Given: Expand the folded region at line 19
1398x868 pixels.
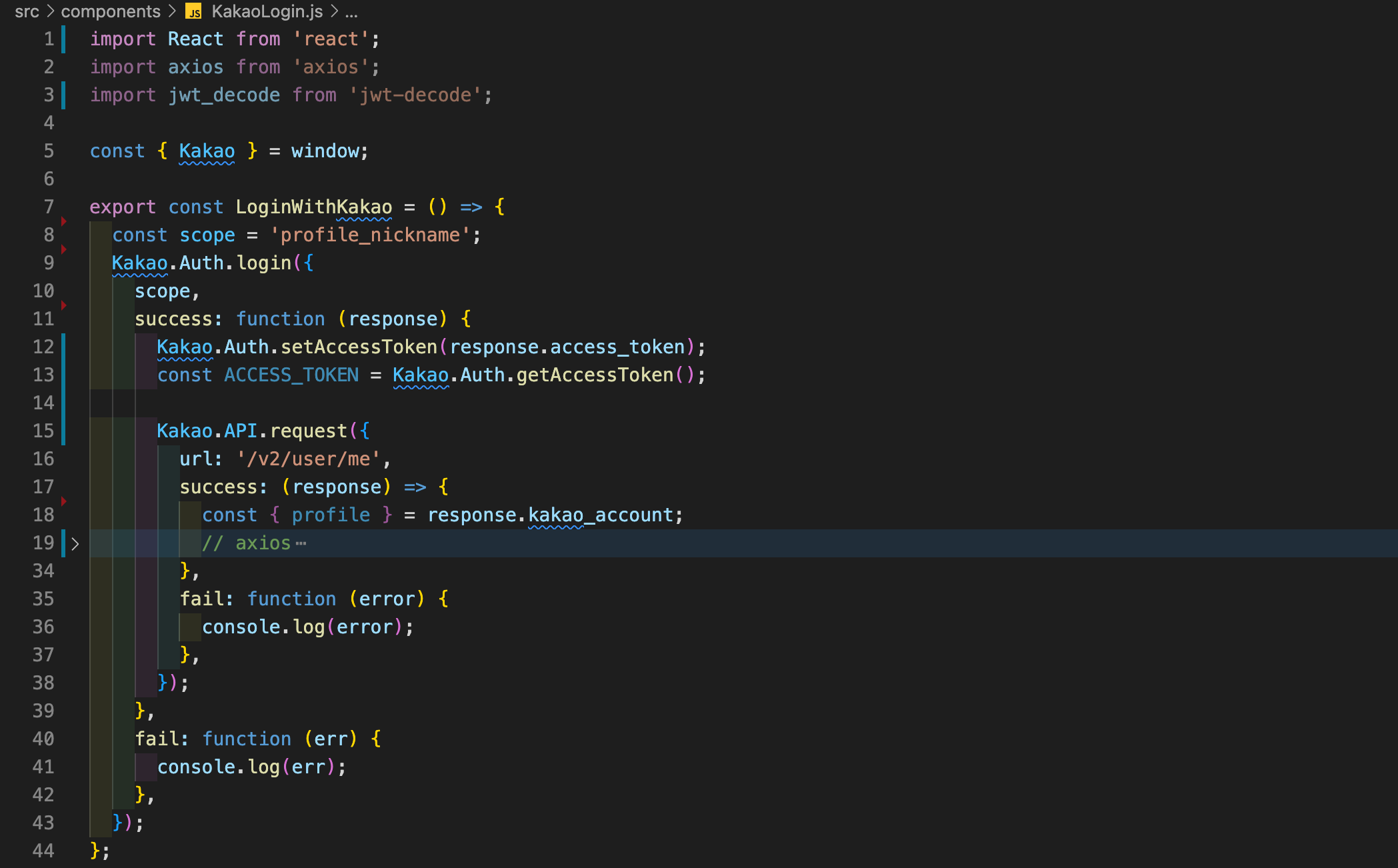Looking at the screenshot, I should click(75, 543).
